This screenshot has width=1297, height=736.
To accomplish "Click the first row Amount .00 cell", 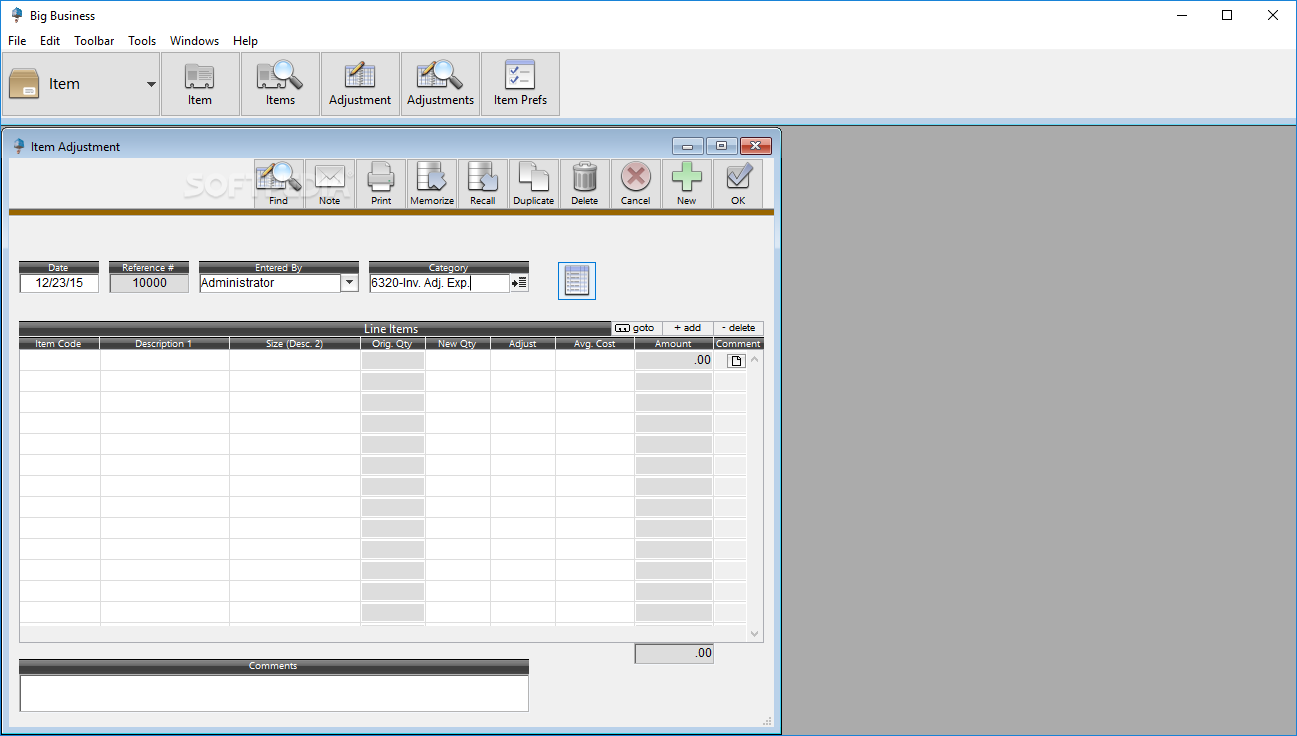I will click(x=674, y=360).
